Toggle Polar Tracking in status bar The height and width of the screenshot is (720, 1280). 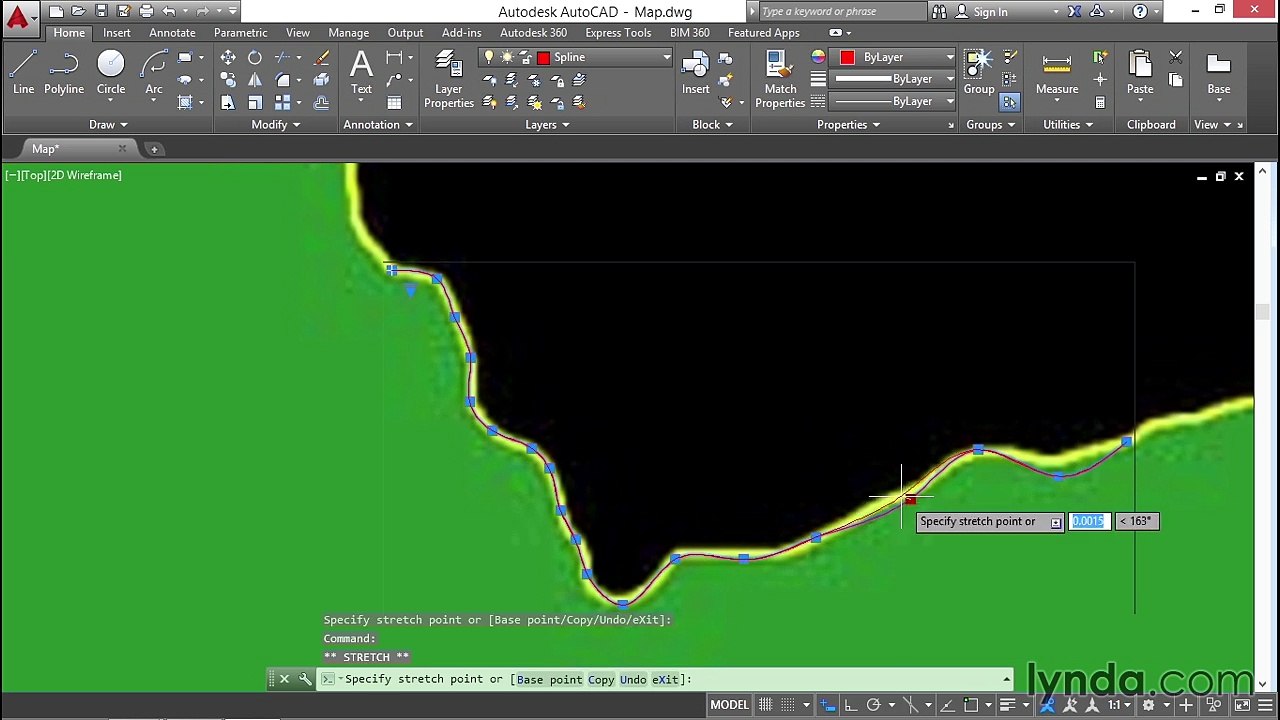873,705
